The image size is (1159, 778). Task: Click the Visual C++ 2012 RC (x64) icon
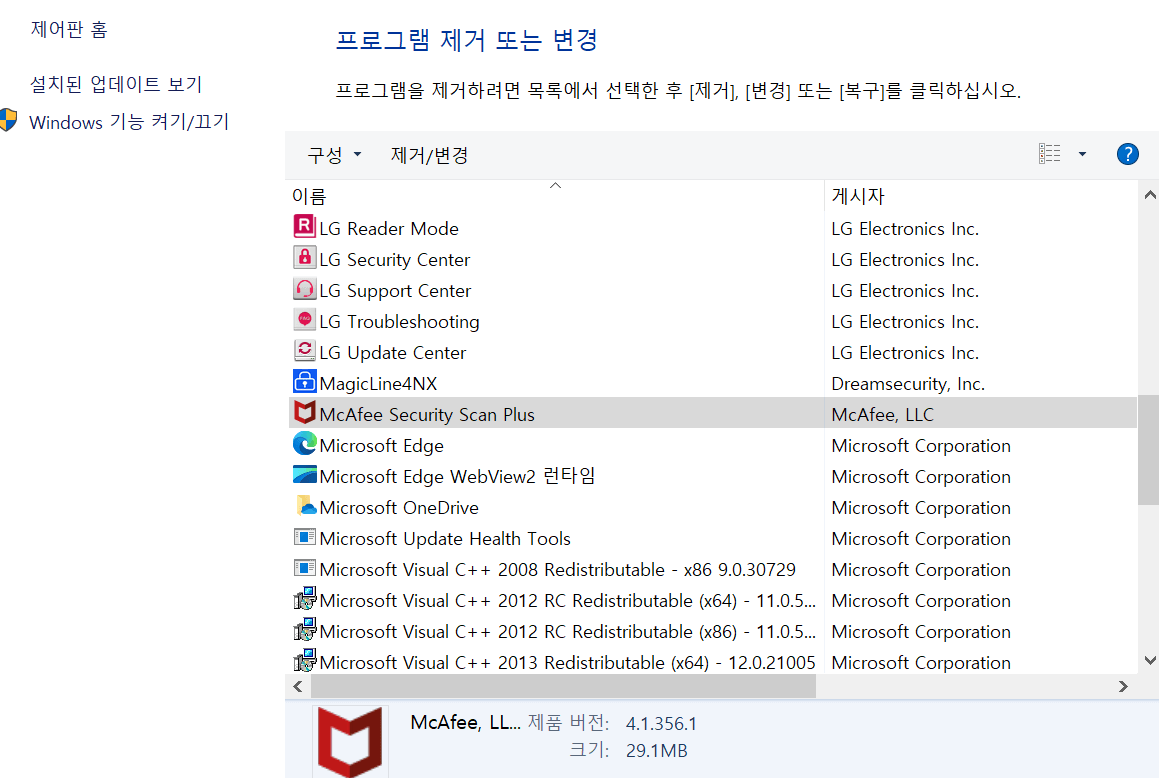click(x=305, y=598)
